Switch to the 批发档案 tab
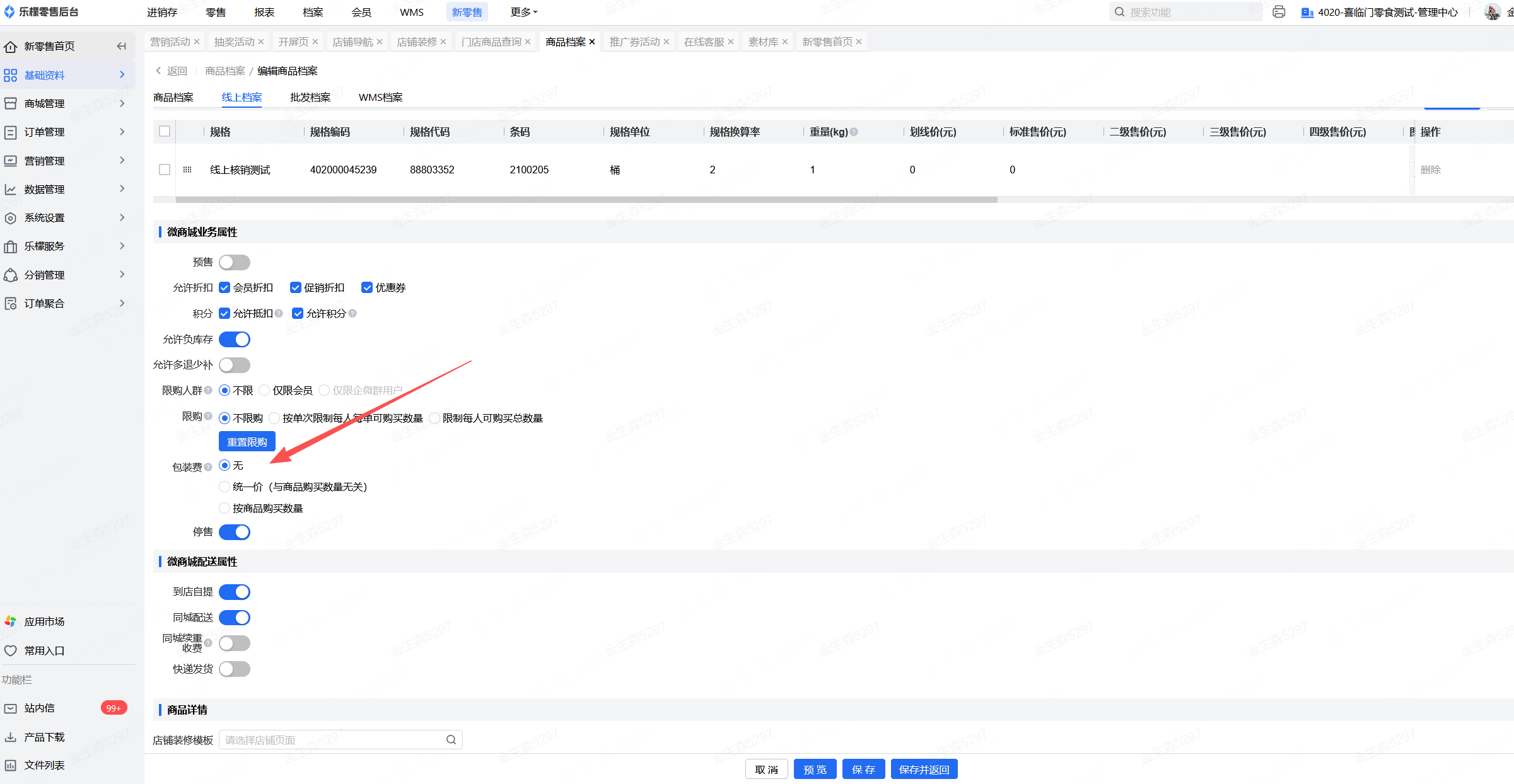 click(310, 97)
